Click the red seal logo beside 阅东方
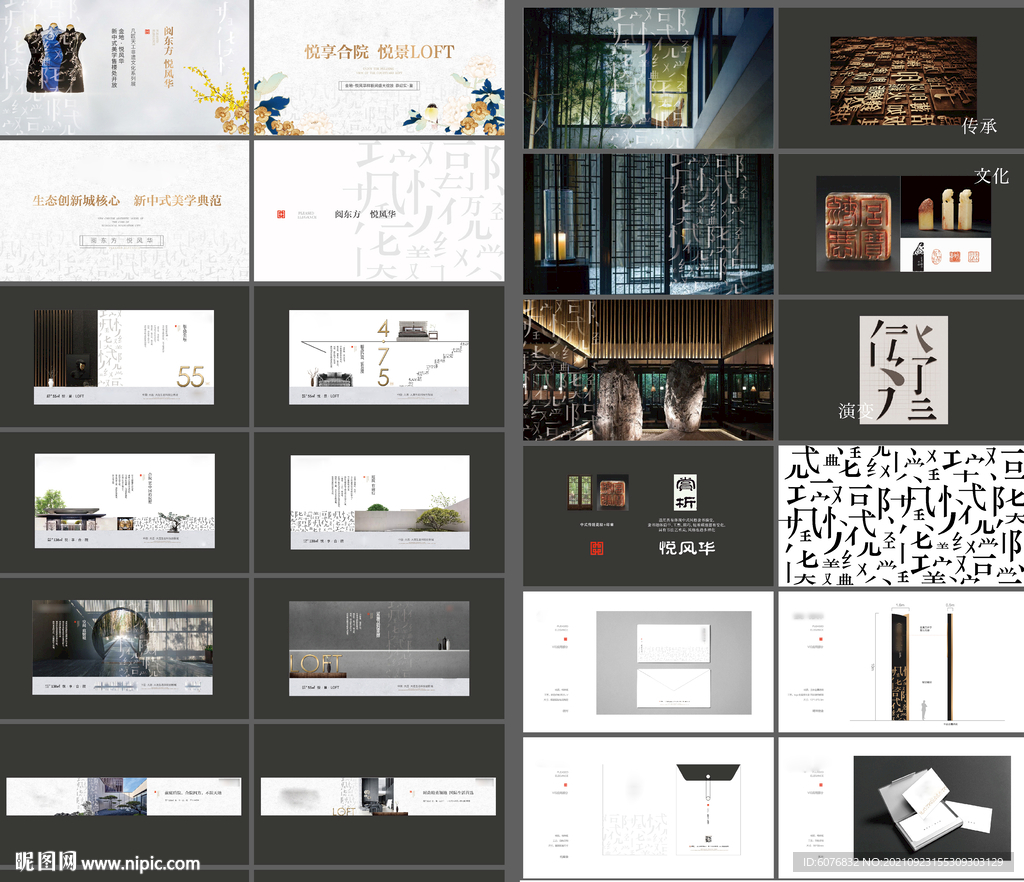The image size is (1024, 882). tap(281, 213)
